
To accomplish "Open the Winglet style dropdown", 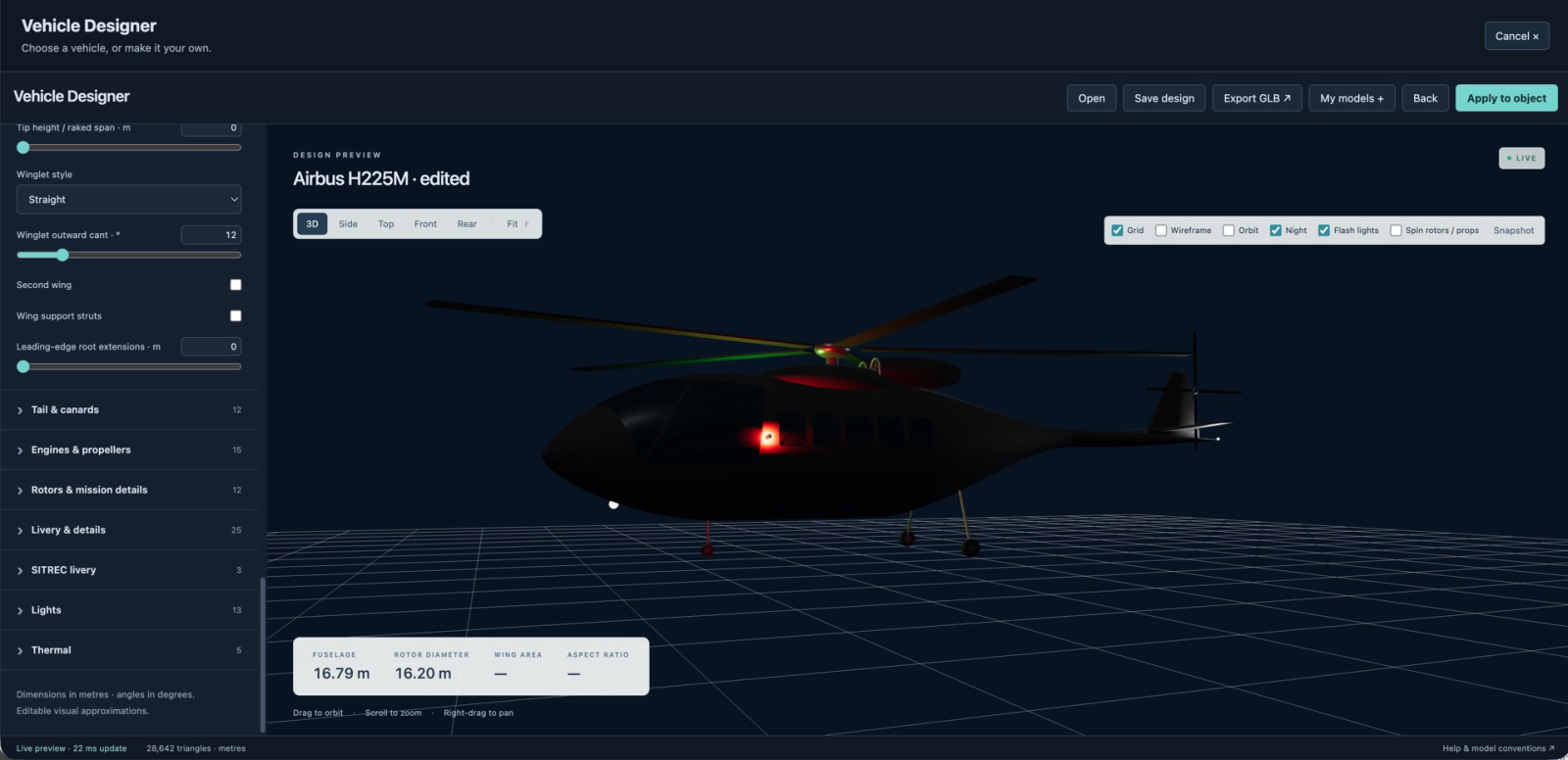I will click(128, 199).
